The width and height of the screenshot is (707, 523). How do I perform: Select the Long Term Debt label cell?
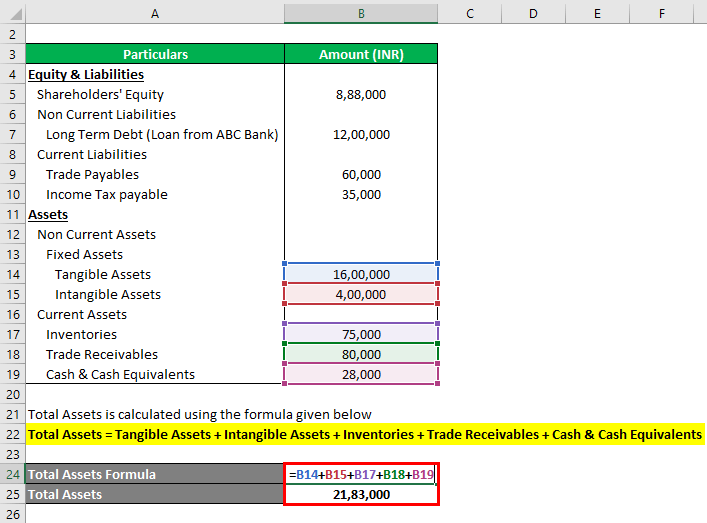[x=155, y=134]
